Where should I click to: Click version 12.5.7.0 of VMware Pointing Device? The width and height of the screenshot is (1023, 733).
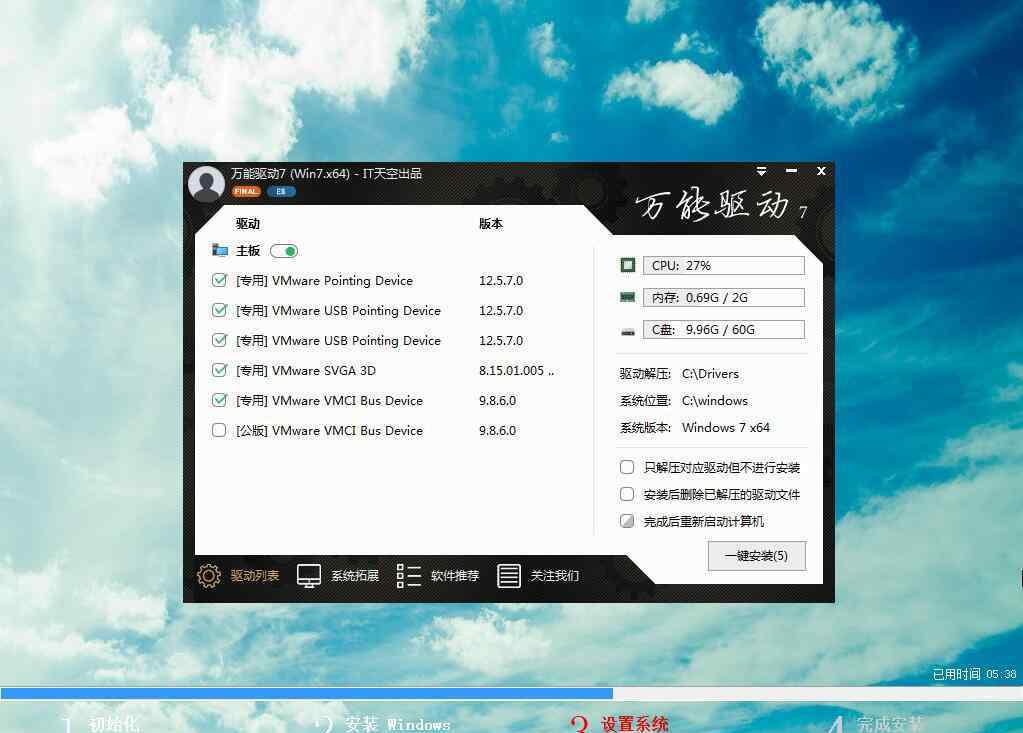coord(500,280)
